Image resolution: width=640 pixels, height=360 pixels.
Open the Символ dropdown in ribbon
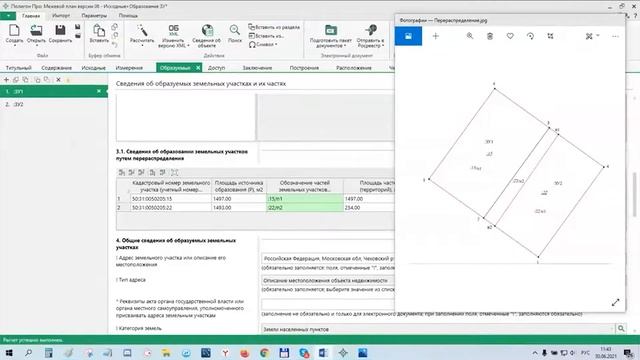pos(263,44)
